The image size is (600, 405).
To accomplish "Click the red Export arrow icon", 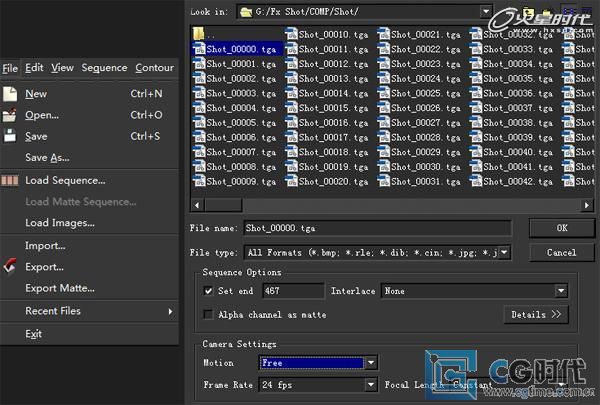I will 10,266.
